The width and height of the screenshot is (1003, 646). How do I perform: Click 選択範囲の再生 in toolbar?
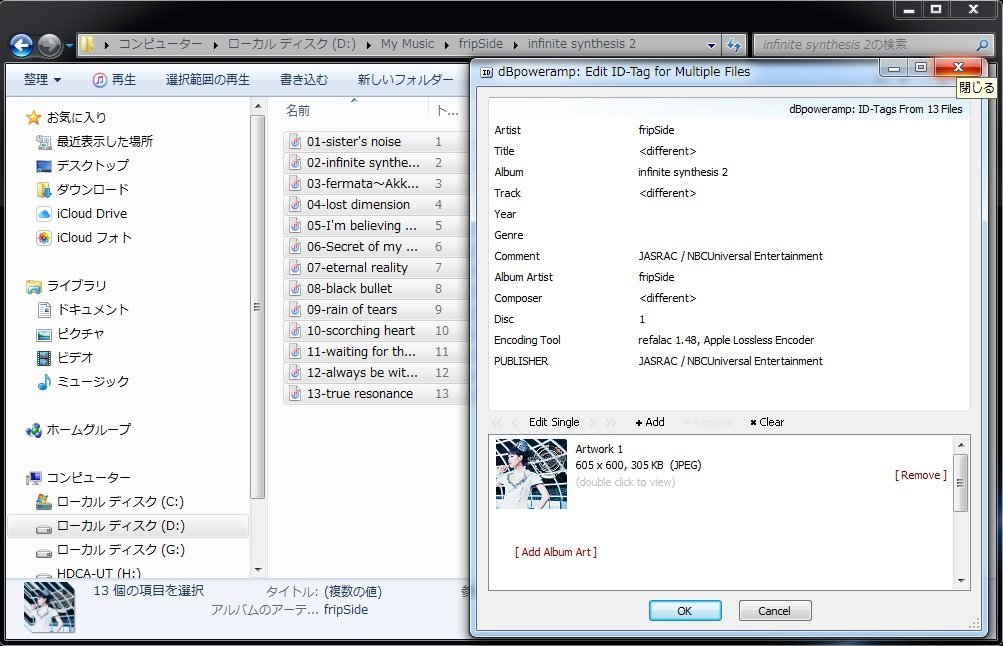coord(208,80)
